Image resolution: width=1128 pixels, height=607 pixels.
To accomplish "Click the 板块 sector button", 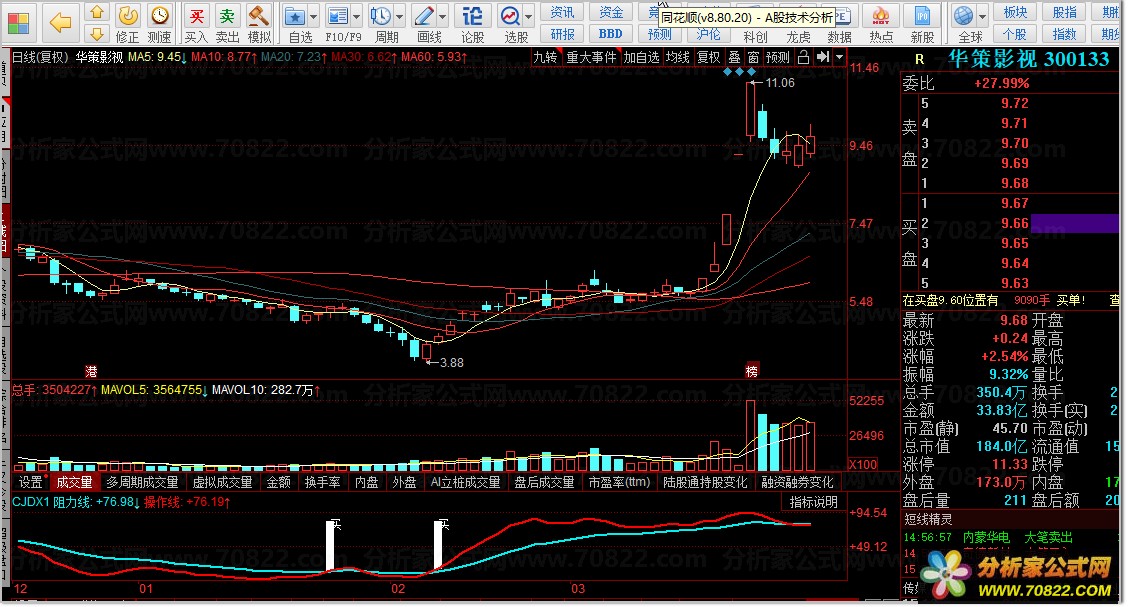I will pos(1015,12).
